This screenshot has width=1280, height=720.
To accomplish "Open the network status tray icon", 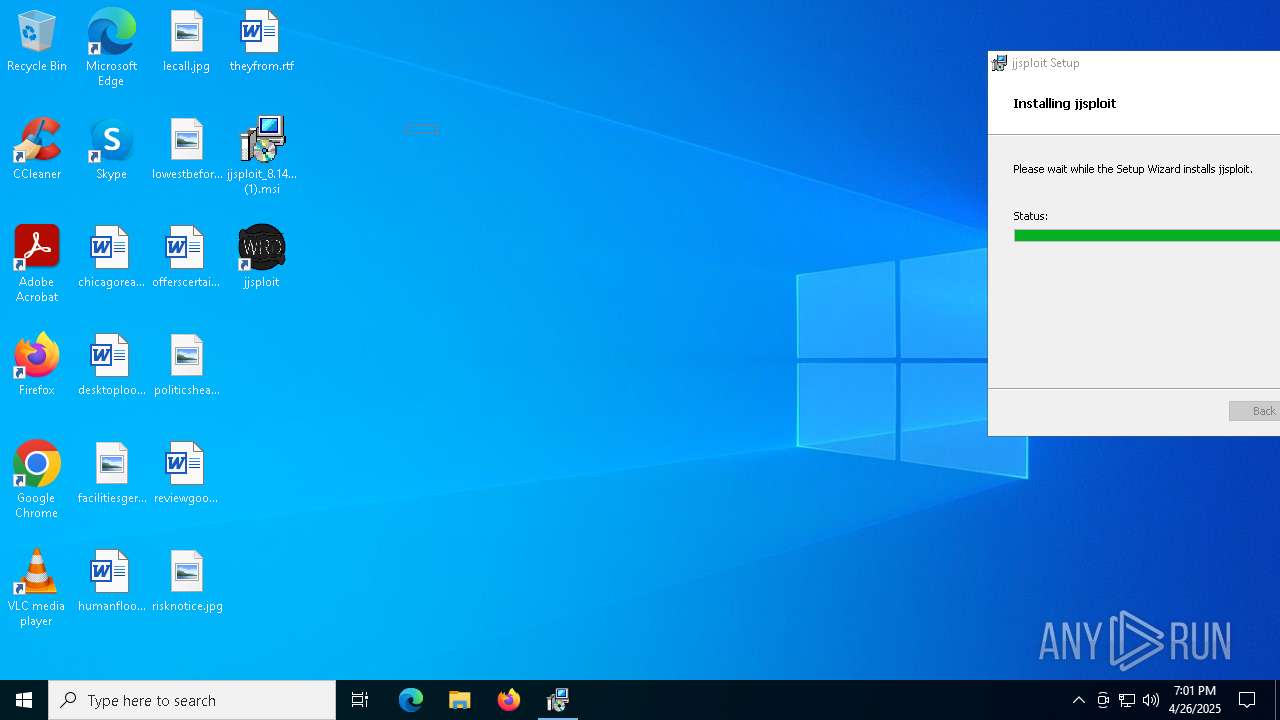I will coord(1127,700).
